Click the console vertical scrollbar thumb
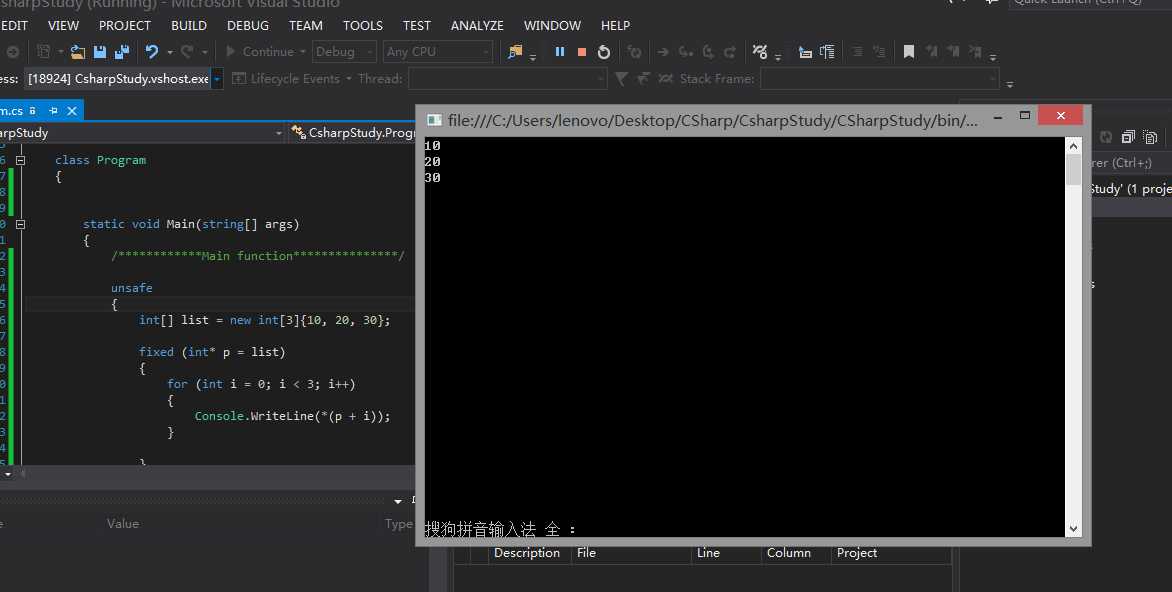Viewport: 1172px width, 592px height. (x=1073, y=170)
